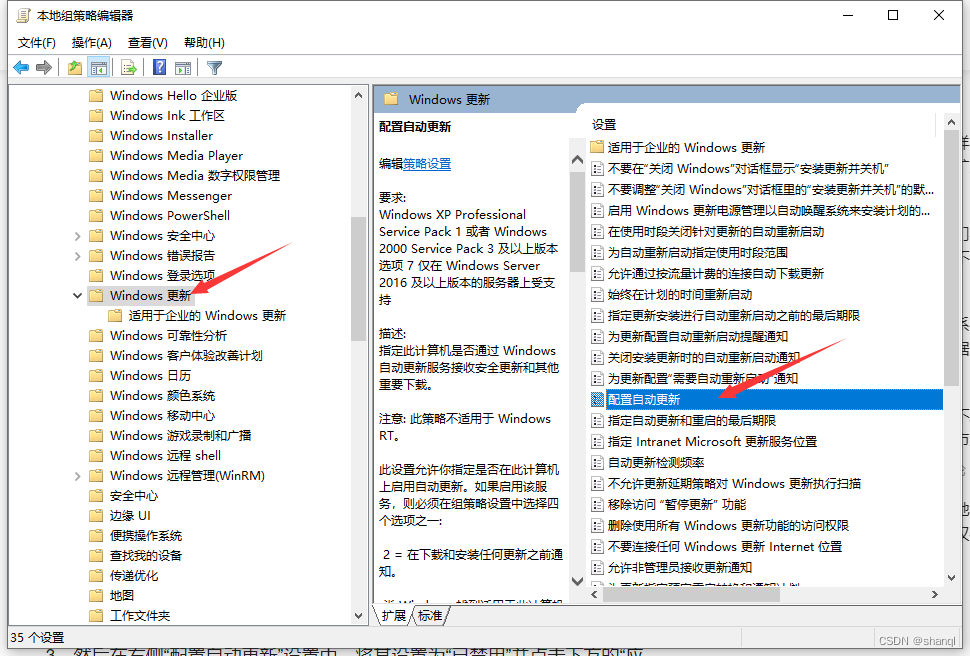
Task: Open the 帮助(H) menu
Action: click(204, 43)
